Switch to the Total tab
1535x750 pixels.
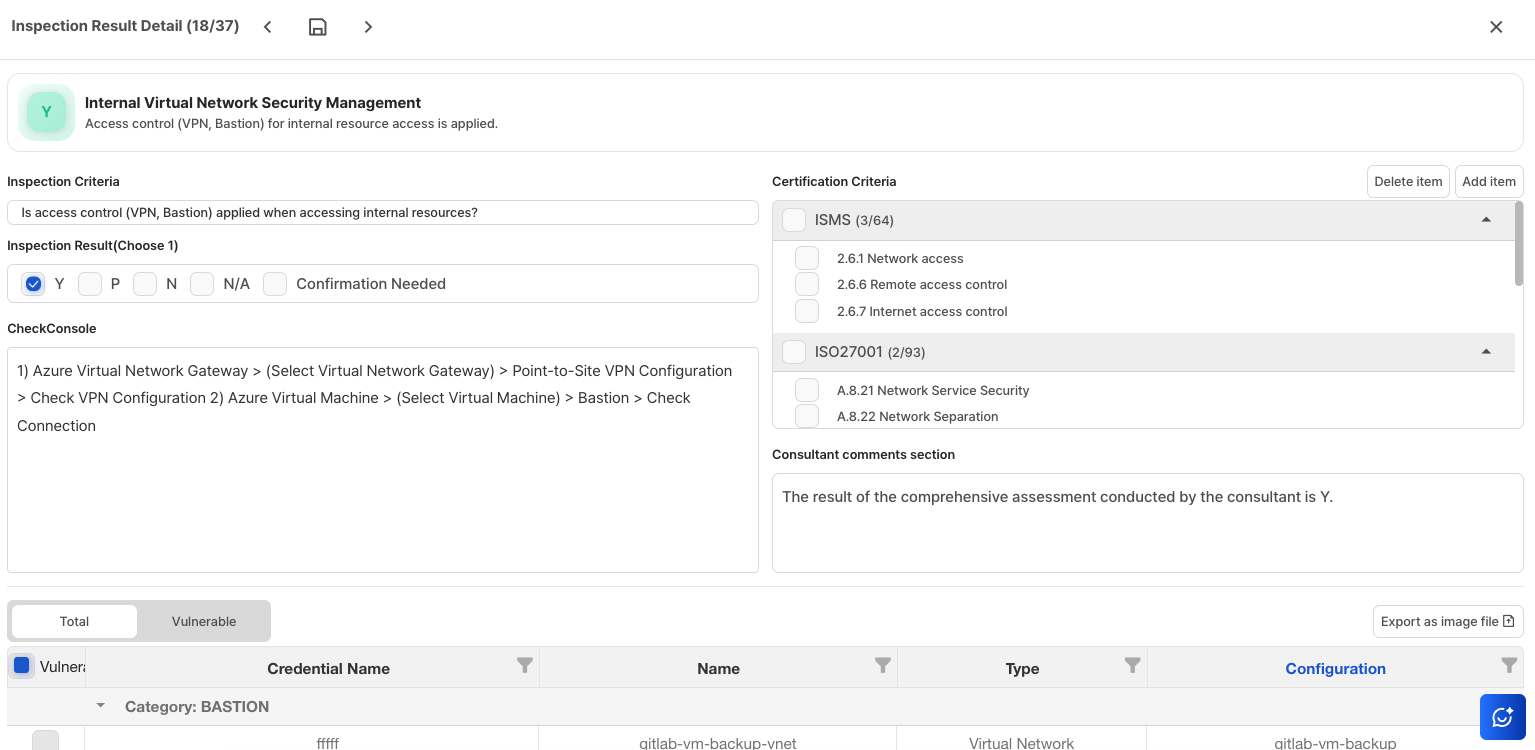tap(75, 621)
